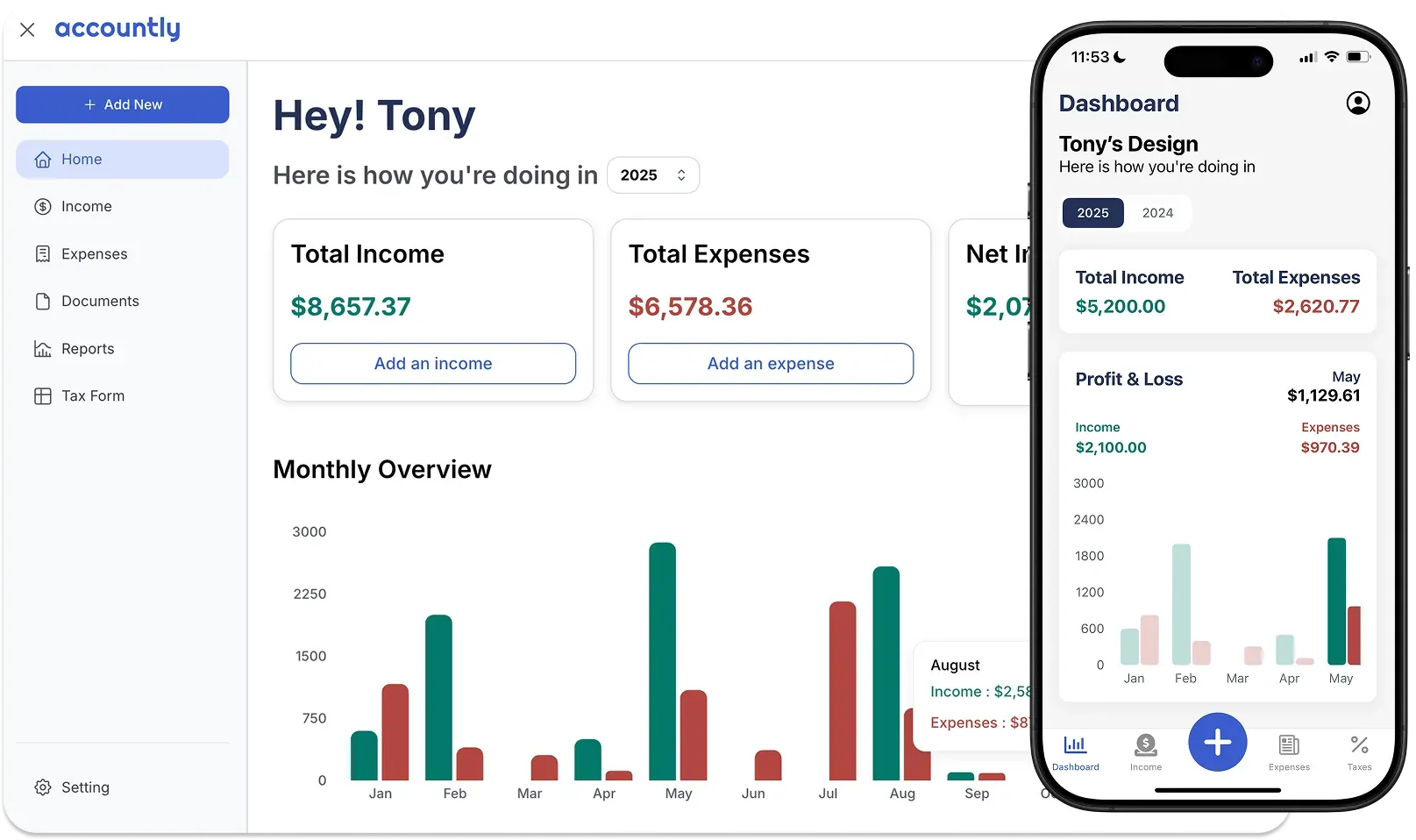
Task: Click the Expenses receipt icon in sidebar
Action: click(41, 253)
